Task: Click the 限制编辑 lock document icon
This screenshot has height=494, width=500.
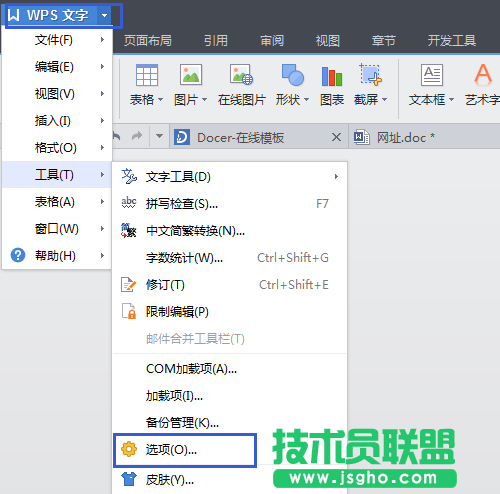Action: (x=129, y=311)
